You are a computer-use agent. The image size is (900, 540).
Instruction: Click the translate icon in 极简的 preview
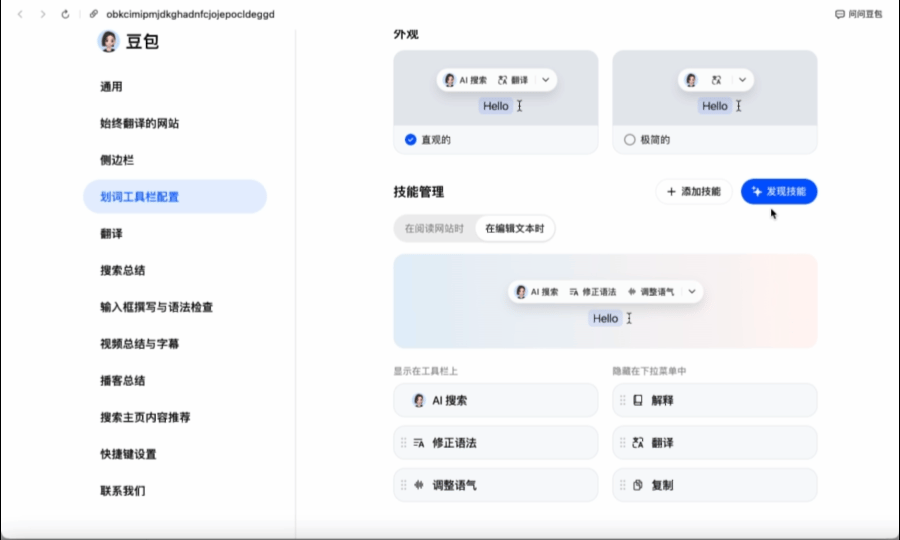point(716,80)
